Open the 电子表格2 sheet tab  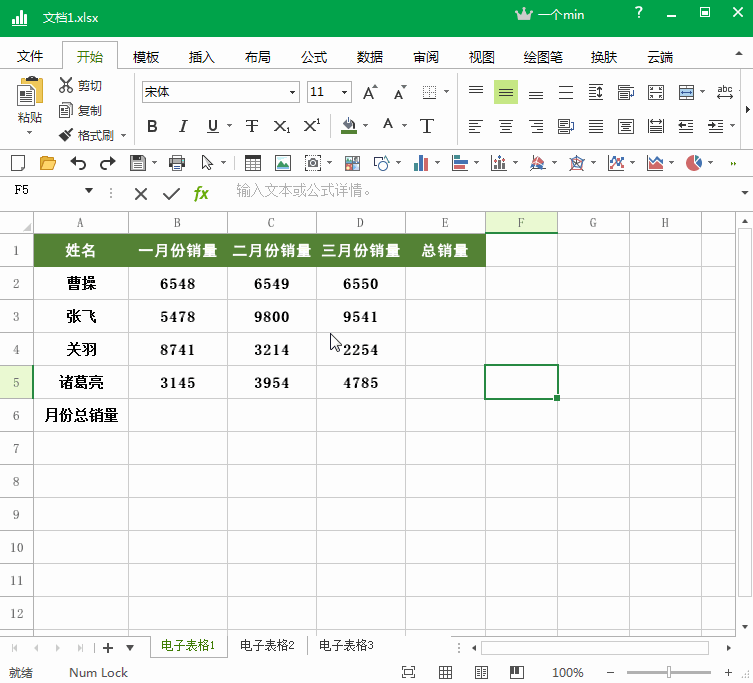click(x=267, y=645)
